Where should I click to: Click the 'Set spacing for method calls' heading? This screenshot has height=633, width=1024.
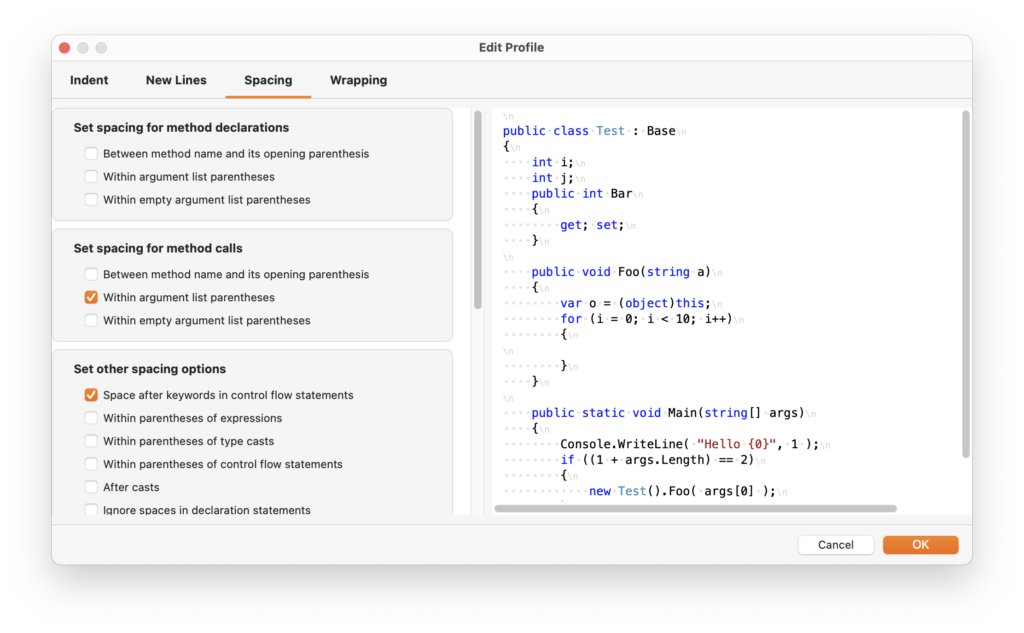click(157, 248)
